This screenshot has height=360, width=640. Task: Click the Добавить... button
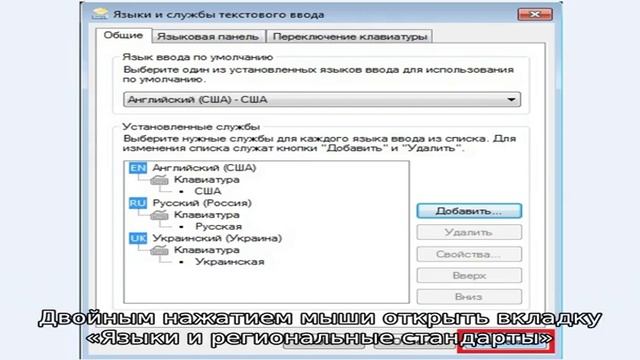[469, 211]
